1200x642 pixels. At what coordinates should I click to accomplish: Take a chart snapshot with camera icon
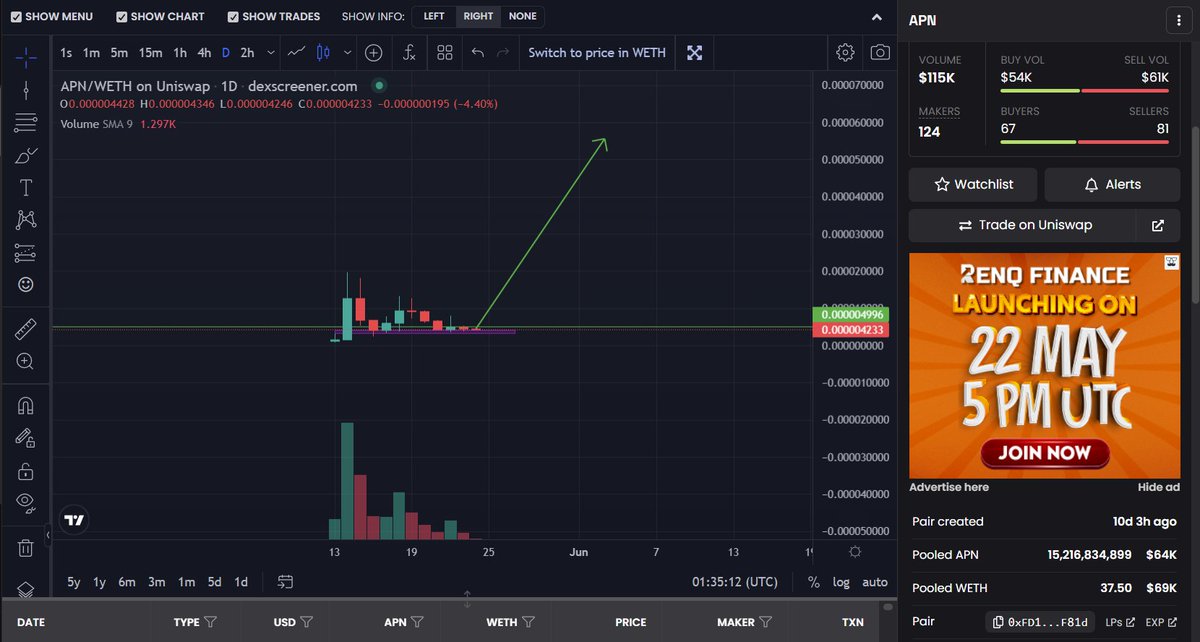pos(880,52)
